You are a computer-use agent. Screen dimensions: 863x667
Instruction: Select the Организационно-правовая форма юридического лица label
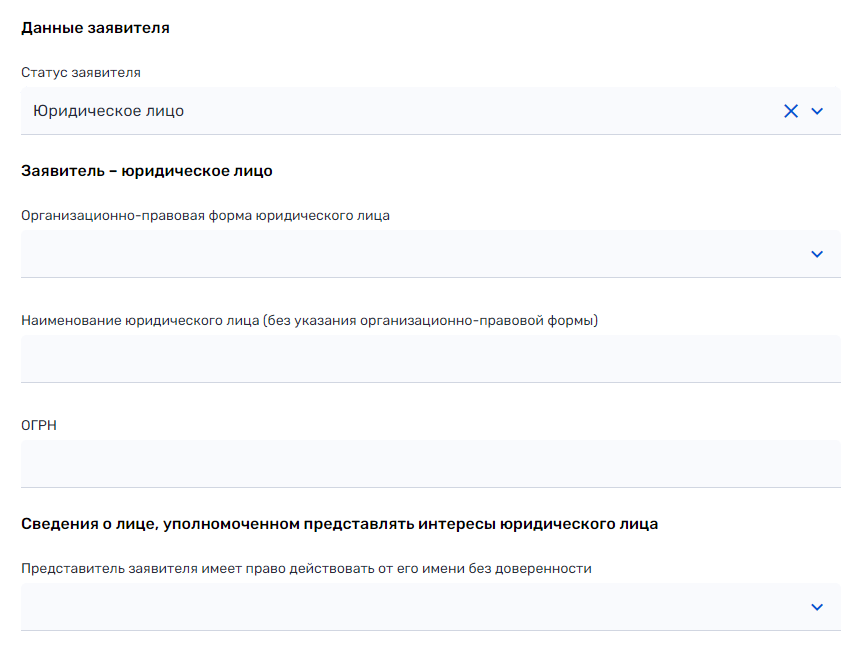(205, 215)
